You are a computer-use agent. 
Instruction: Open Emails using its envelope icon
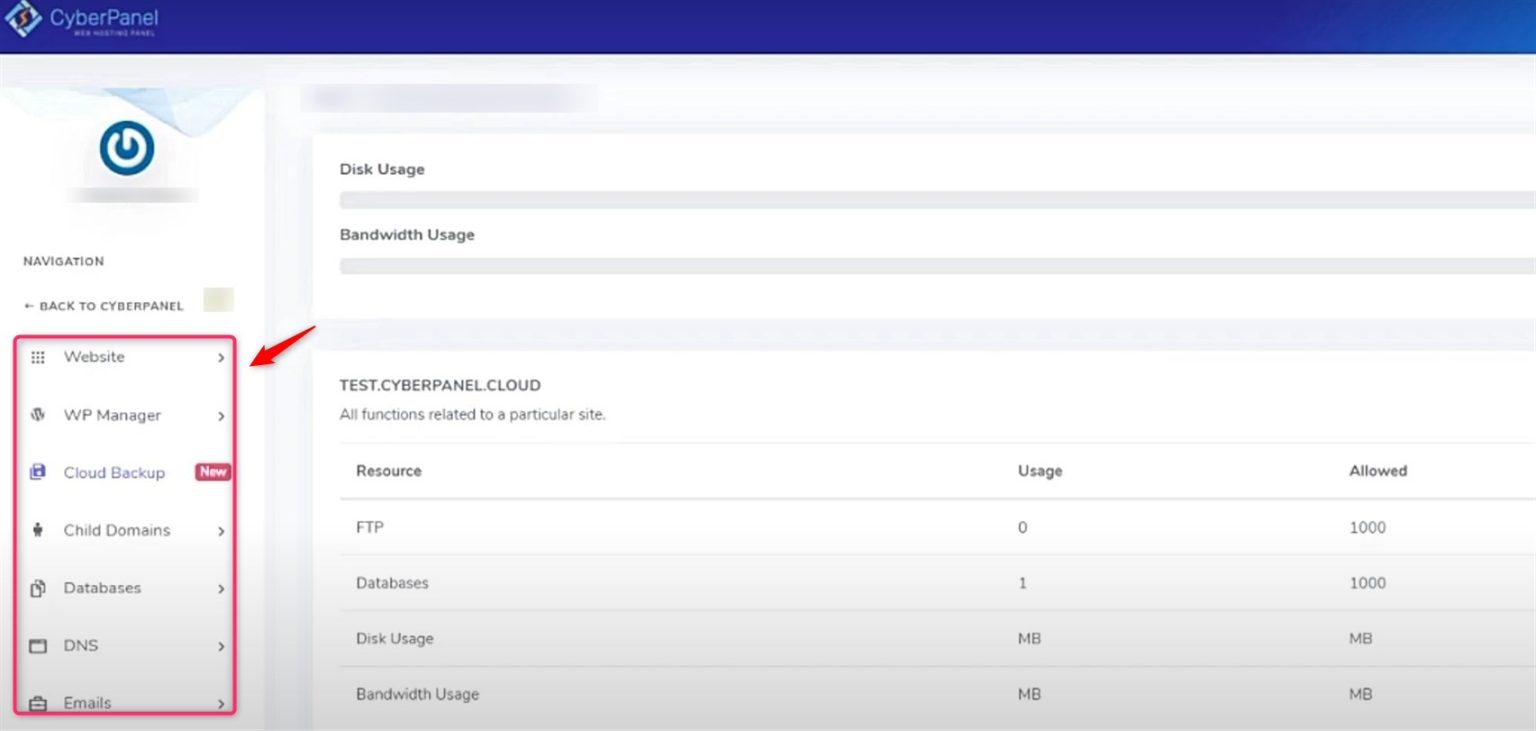(x=38, y=703)
